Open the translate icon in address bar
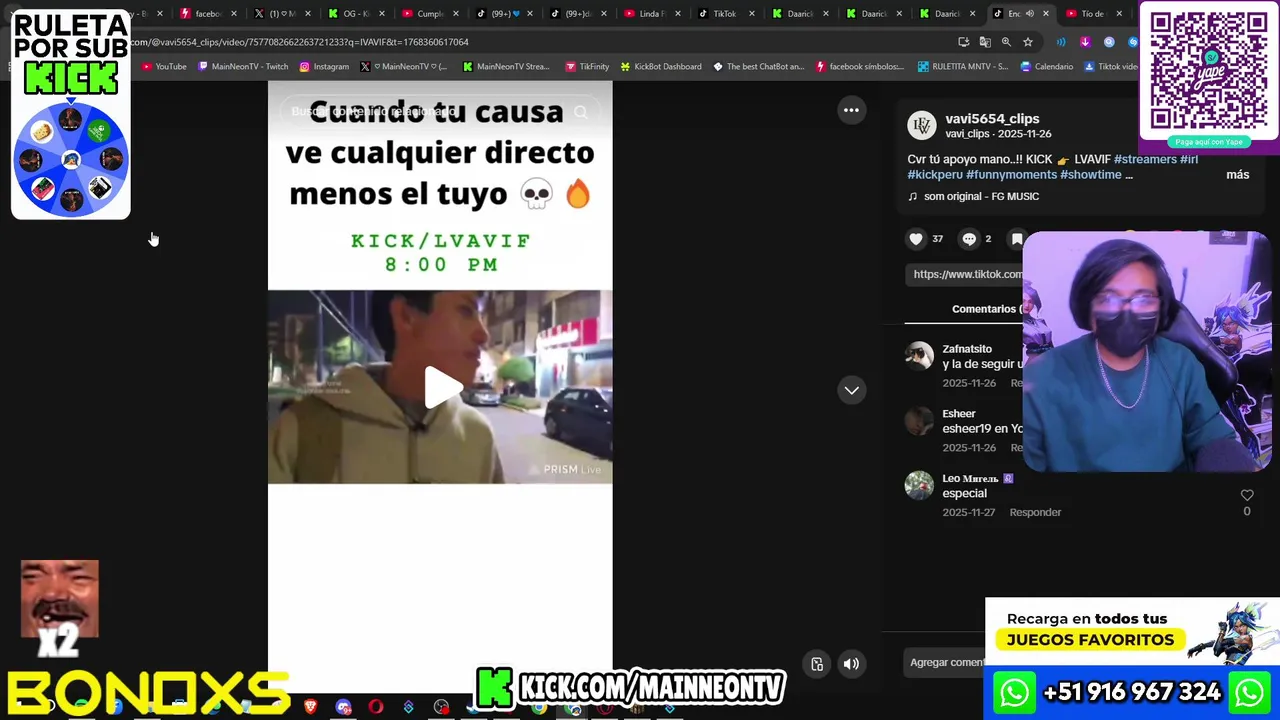The width and height of the screenshot is (1280, 720). [x=985, y=42]
